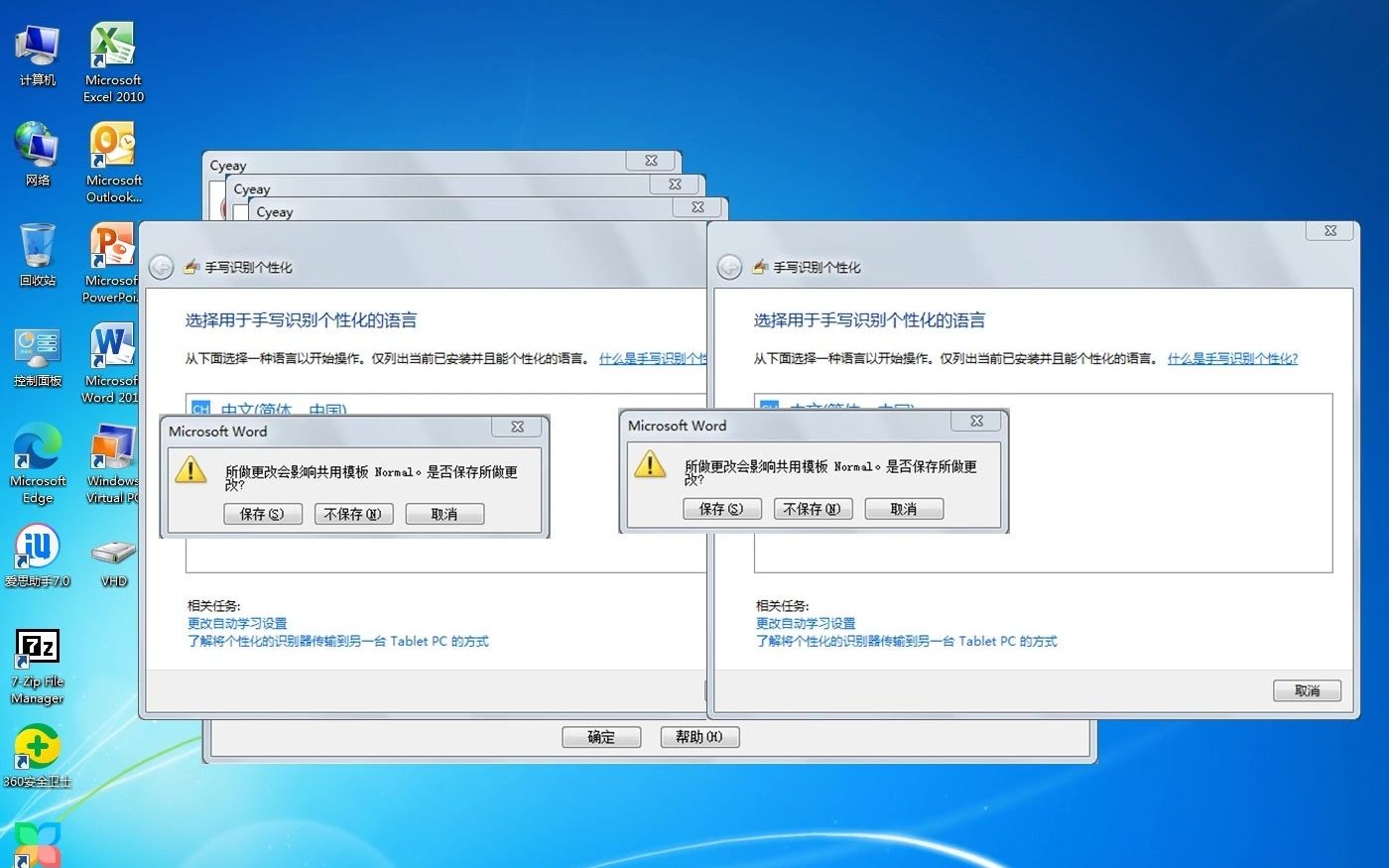The height and width of the screenshot is (868, 1389).
Task: Open Tablet PC transfer link in right window
Action: pyautogui.click(x=907, y=641)
